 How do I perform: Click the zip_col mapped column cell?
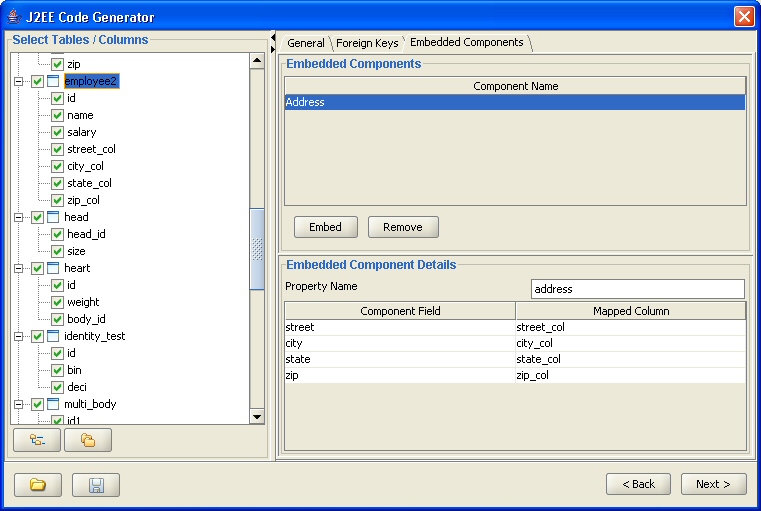click(x=630, y=375)
